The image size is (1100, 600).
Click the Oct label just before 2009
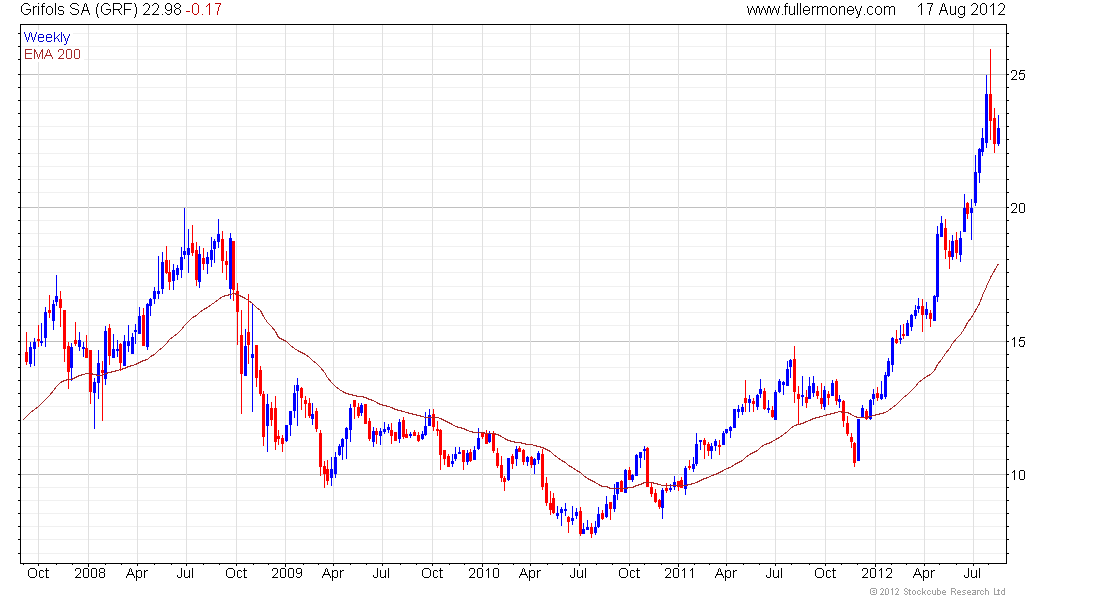tap(236, 573)
